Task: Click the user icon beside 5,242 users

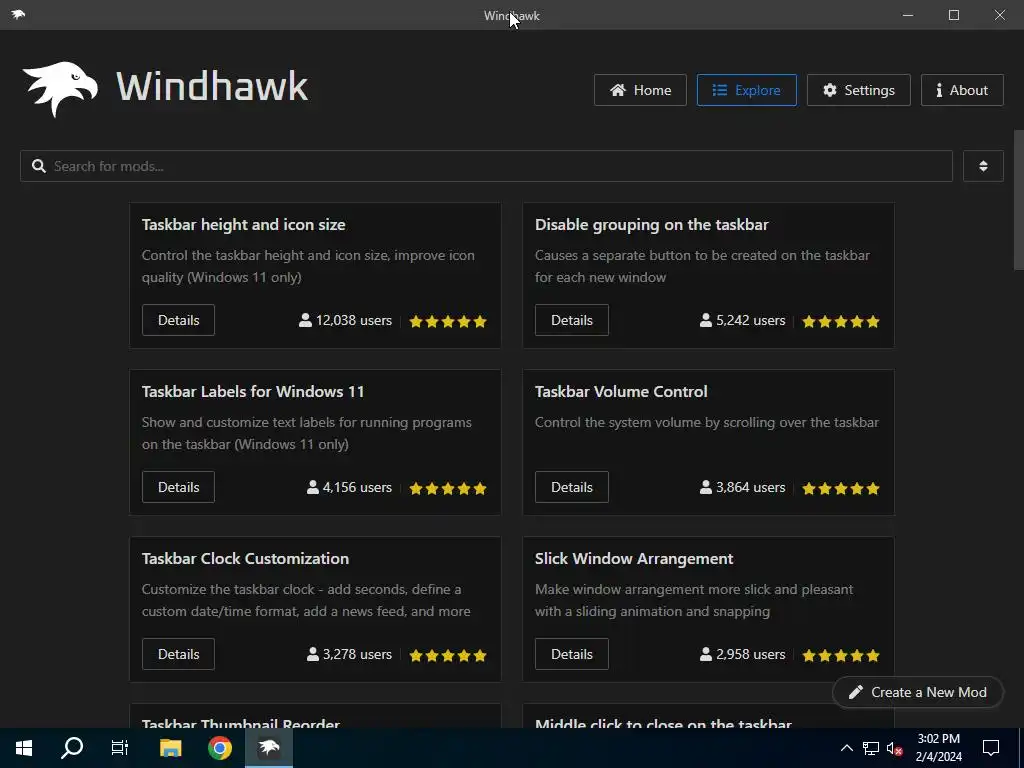Action: click(x=705, y=320)
